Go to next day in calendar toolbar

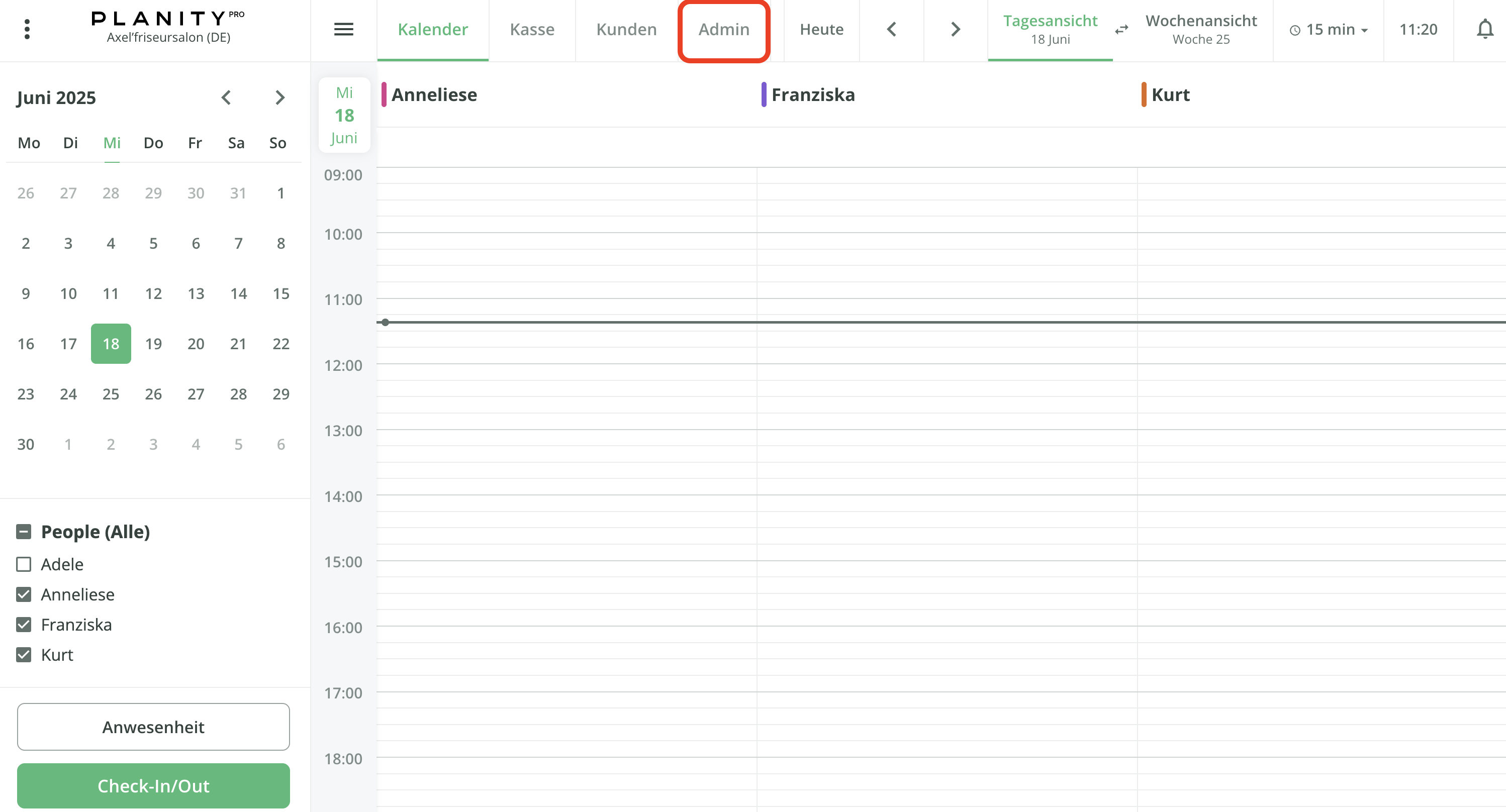click(955, 29)
